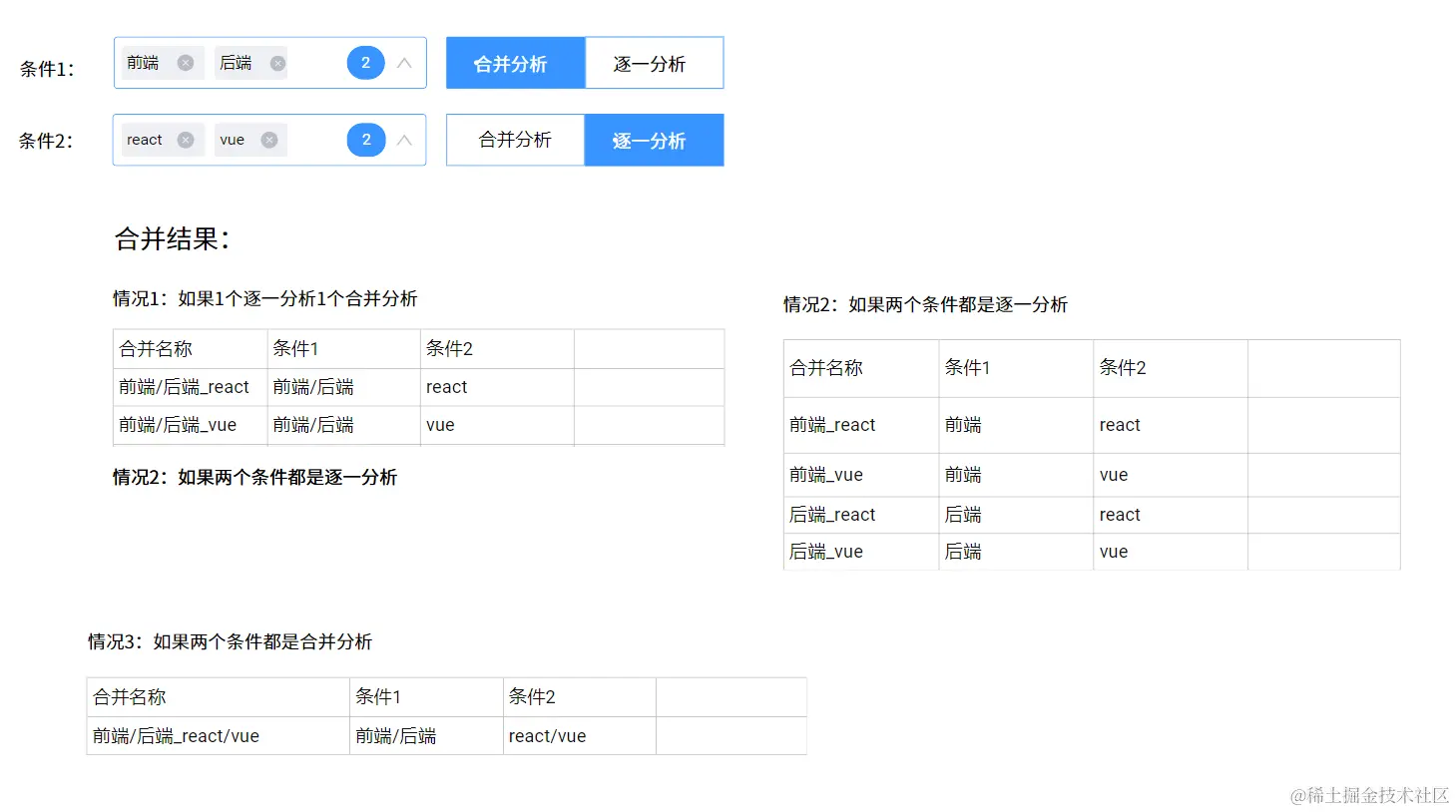Click the count badge 2 in 条件1
The image size is (1456, 812).
pos(366,63)
